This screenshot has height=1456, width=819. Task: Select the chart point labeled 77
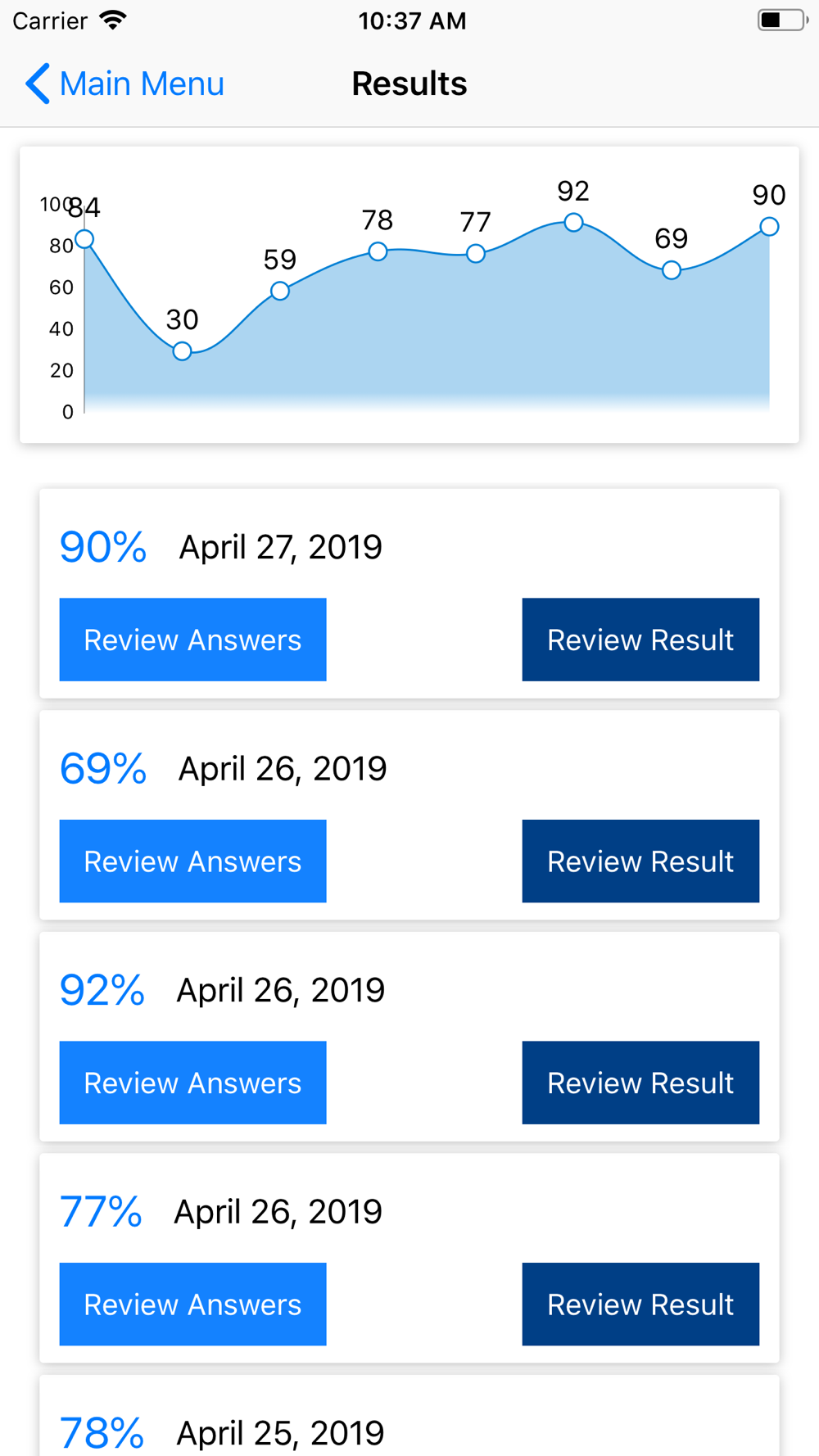[476, 254]
